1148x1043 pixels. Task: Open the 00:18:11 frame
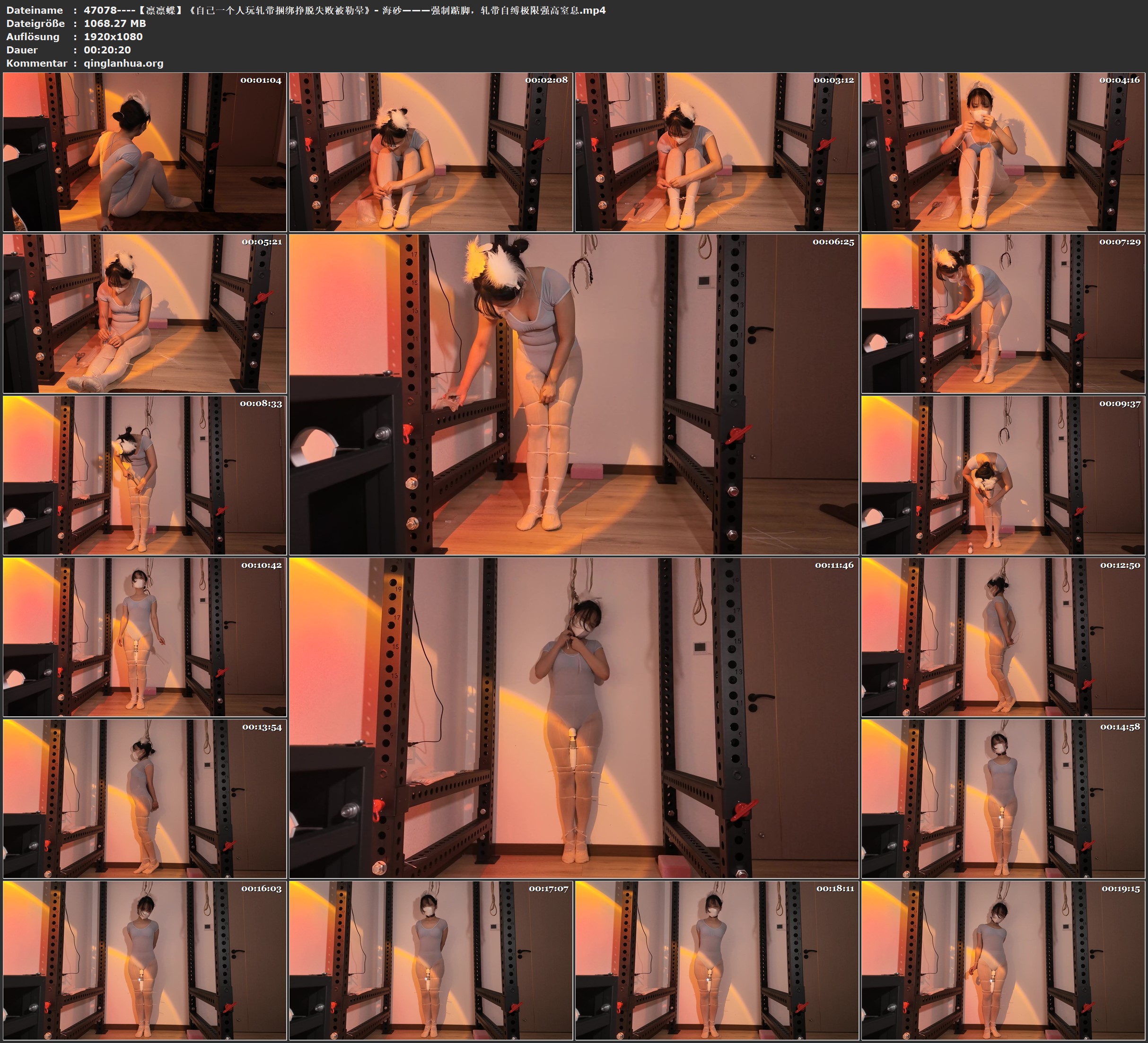(716, 960)
